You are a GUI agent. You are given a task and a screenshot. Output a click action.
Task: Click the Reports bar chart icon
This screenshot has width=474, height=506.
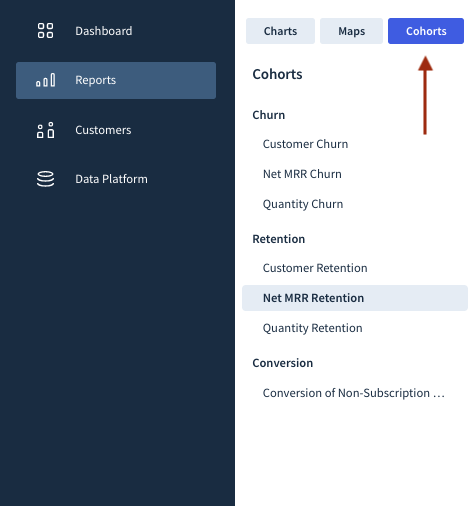coord(45,80)
